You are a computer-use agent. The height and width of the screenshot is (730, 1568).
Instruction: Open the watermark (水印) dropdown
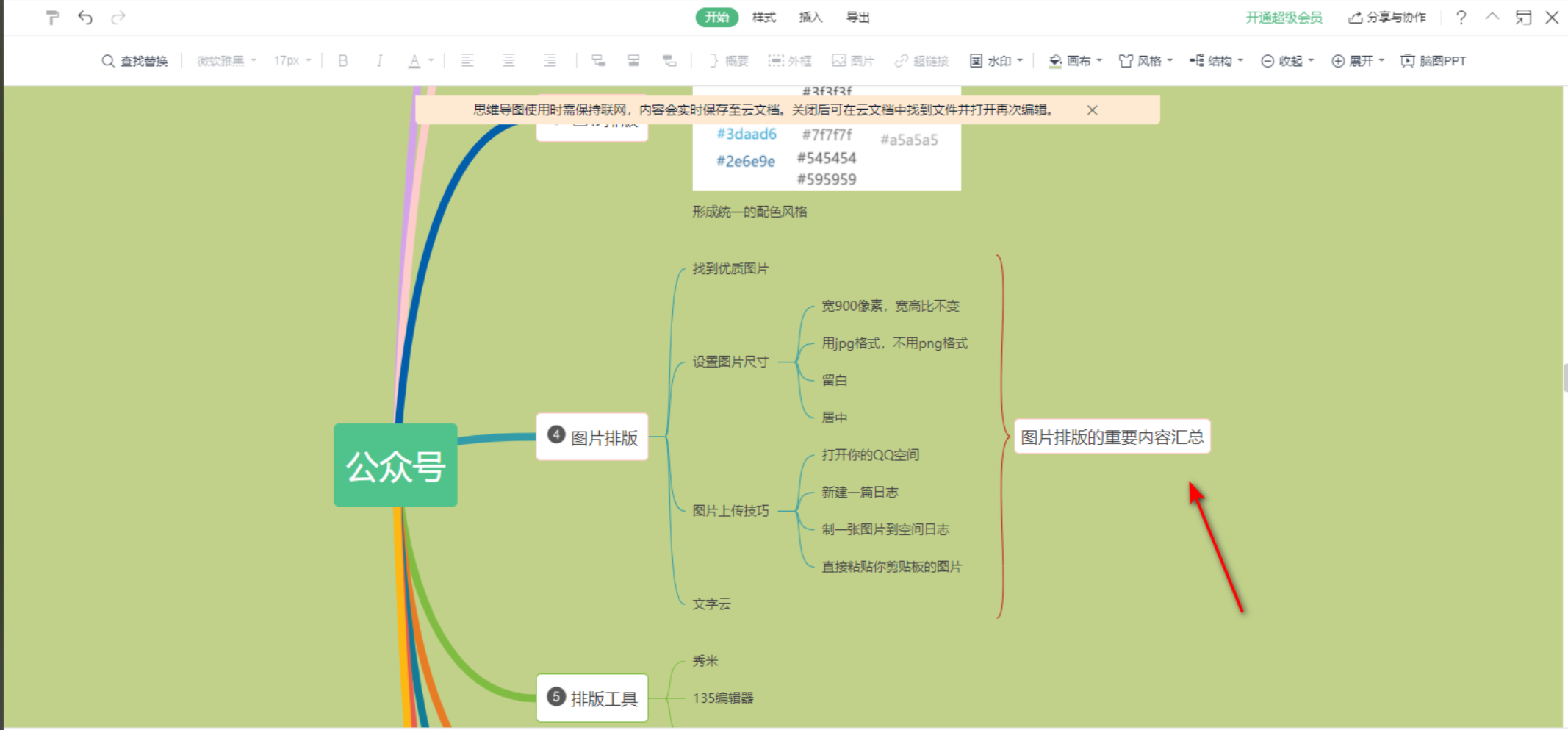(x=996, y=61)
